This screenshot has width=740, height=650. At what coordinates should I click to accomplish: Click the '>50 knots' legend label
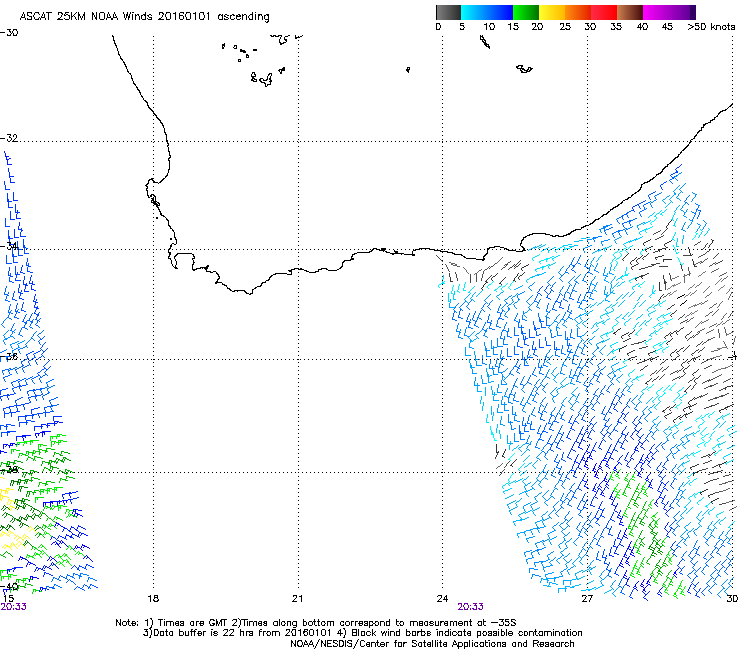711,27
